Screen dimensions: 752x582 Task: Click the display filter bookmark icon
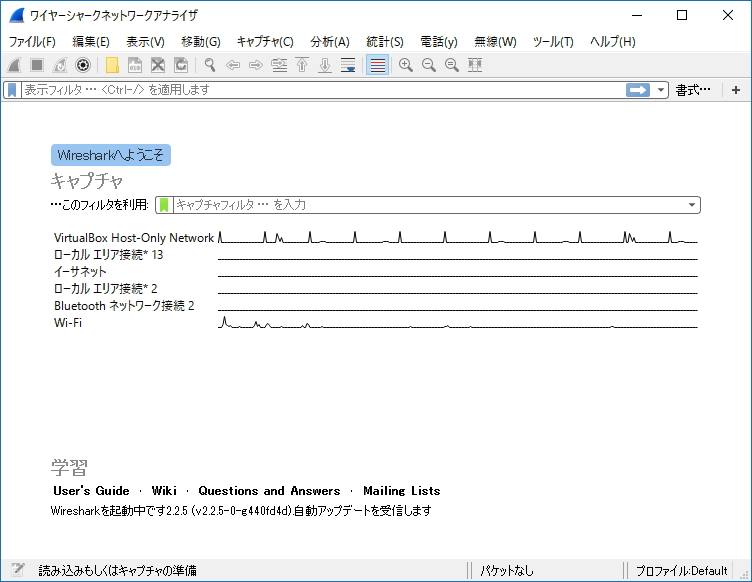click(x=12, y=90)
